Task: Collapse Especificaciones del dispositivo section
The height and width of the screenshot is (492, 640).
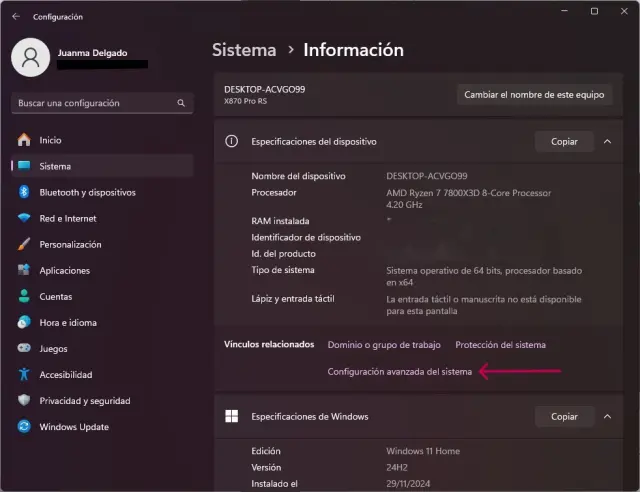Action: (x=606, y=142)
